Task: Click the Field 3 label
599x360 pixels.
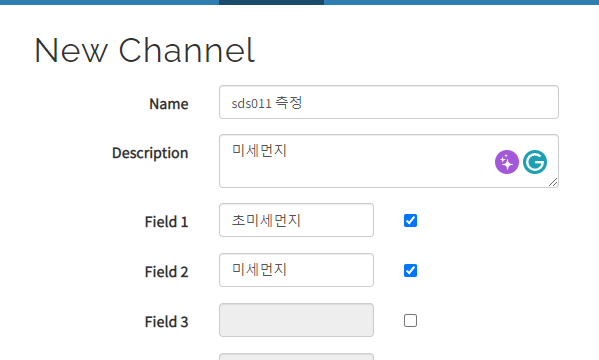Action: click(167, 322)
